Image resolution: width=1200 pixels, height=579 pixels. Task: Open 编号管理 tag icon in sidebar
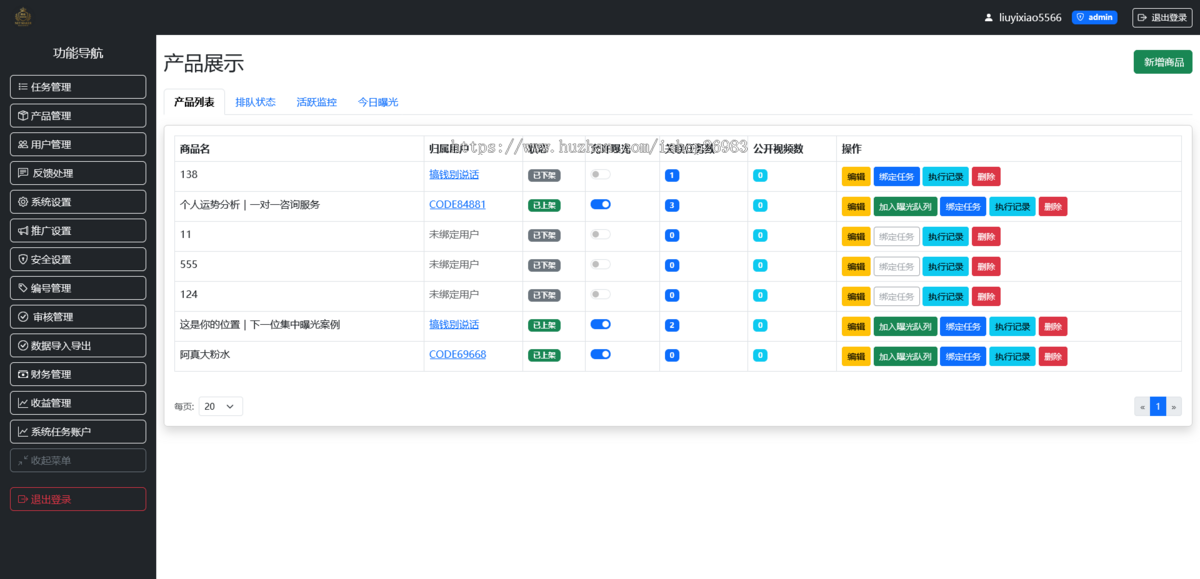[23, 288]
